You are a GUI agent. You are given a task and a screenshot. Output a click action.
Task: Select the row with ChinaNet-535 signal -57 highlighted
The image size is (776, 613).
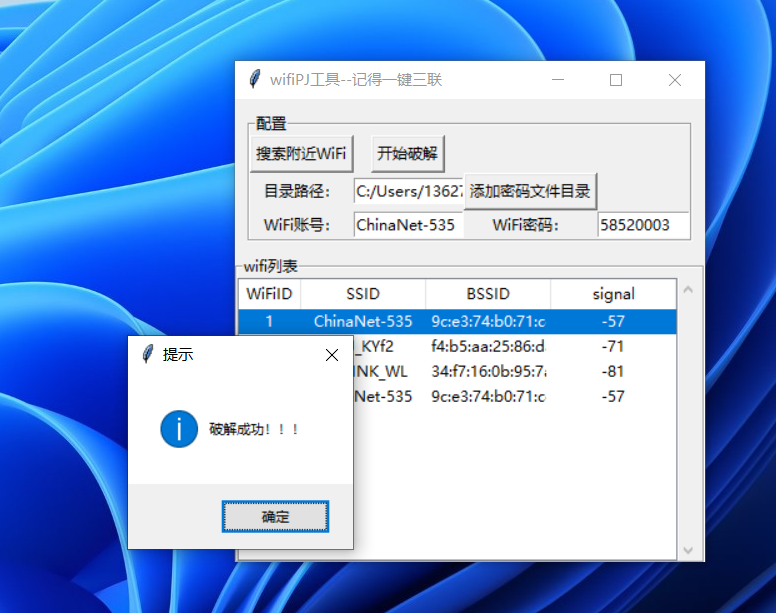click(x=457, y=322)
